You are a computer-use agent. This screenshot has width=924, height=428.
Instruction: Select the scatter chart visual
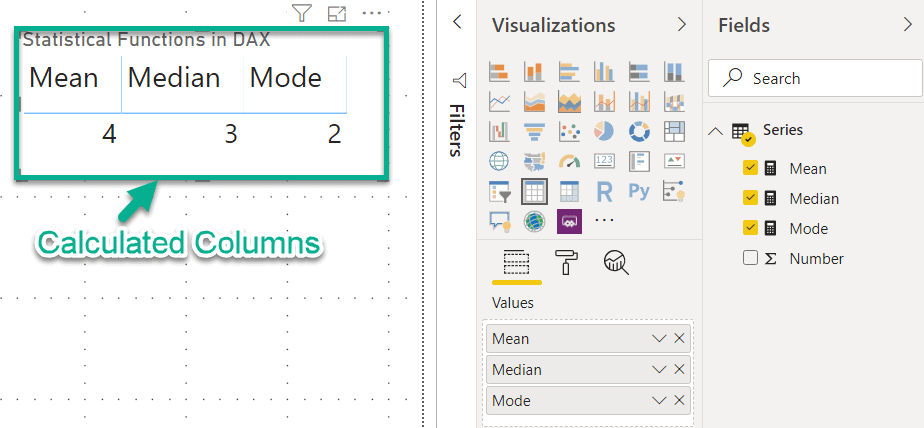(569, 131)
